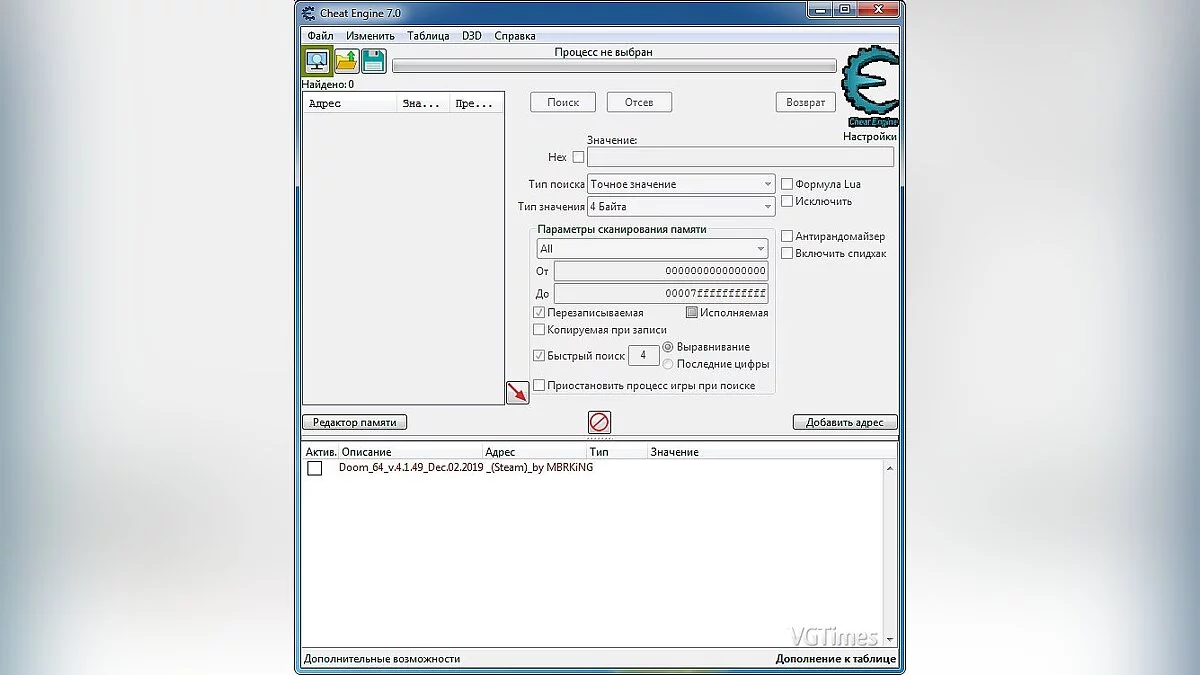The image size is (1200, 675).
Task: Click the Добавить адрес button
Action: click(845, 422)
